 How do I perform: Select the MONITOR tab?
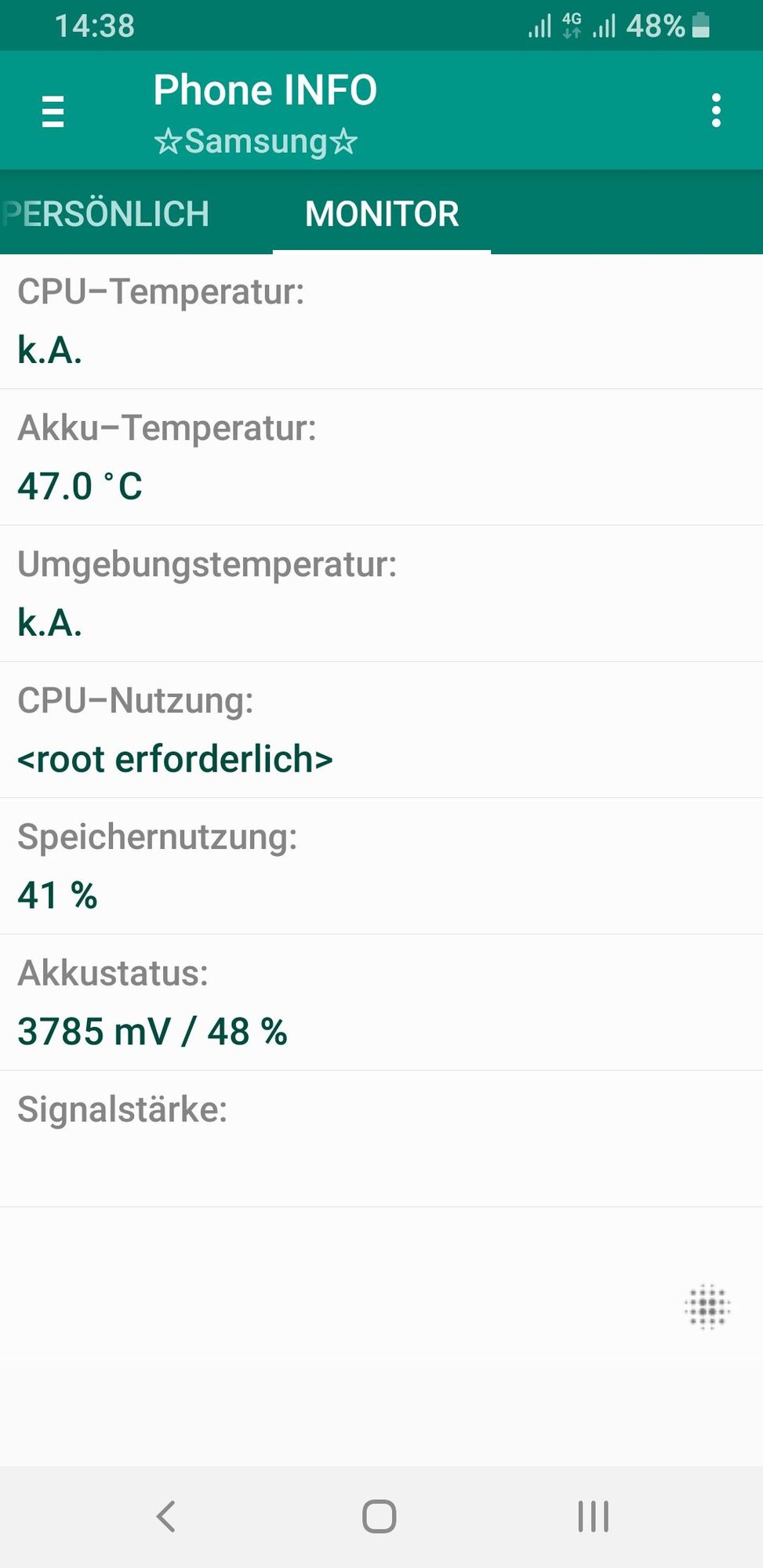tap(382, 214)
